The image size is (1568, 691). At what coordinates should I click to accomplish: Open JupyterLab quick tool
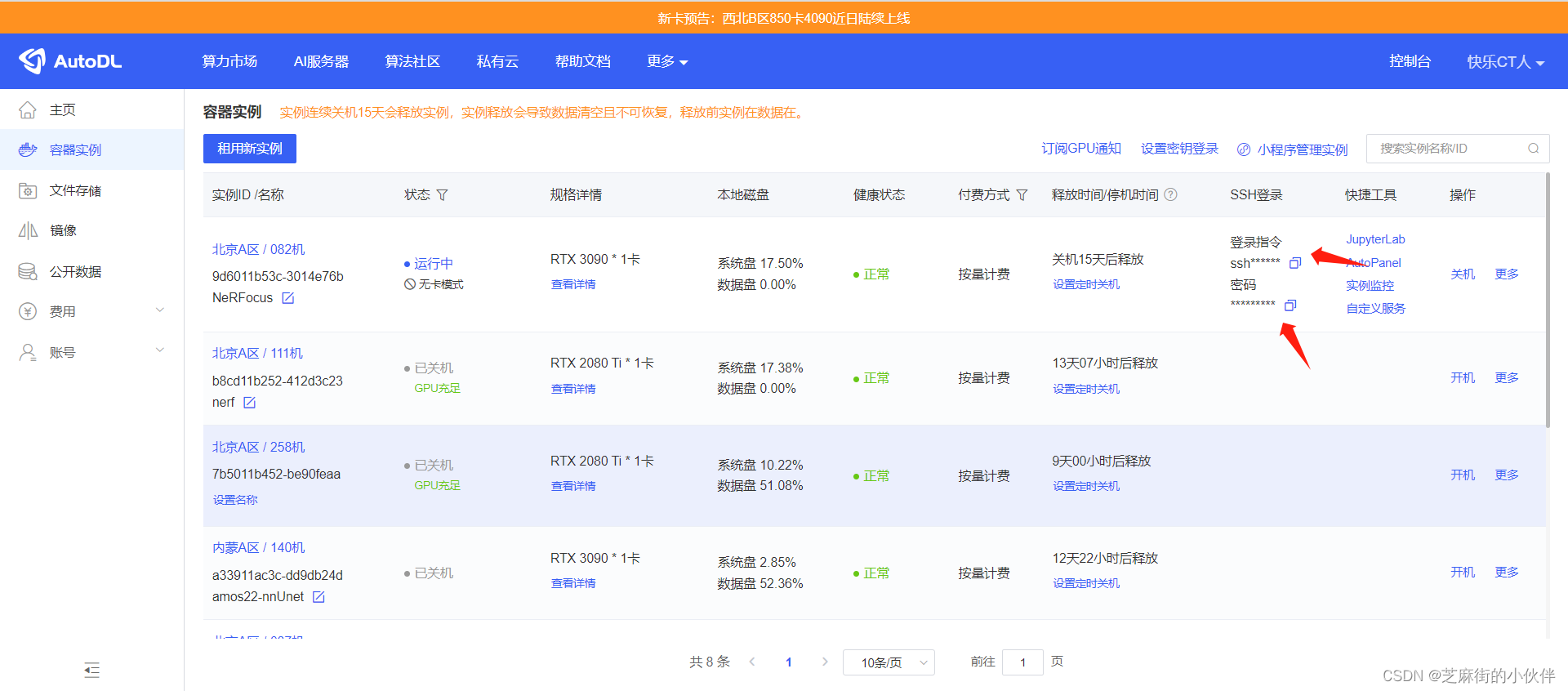click(1375, 239)
